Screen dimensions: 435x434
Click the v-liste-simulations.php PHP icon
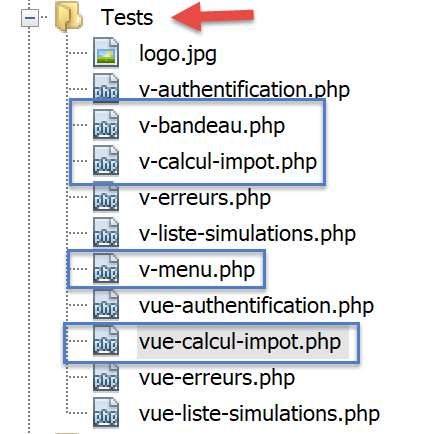[106, 232]
